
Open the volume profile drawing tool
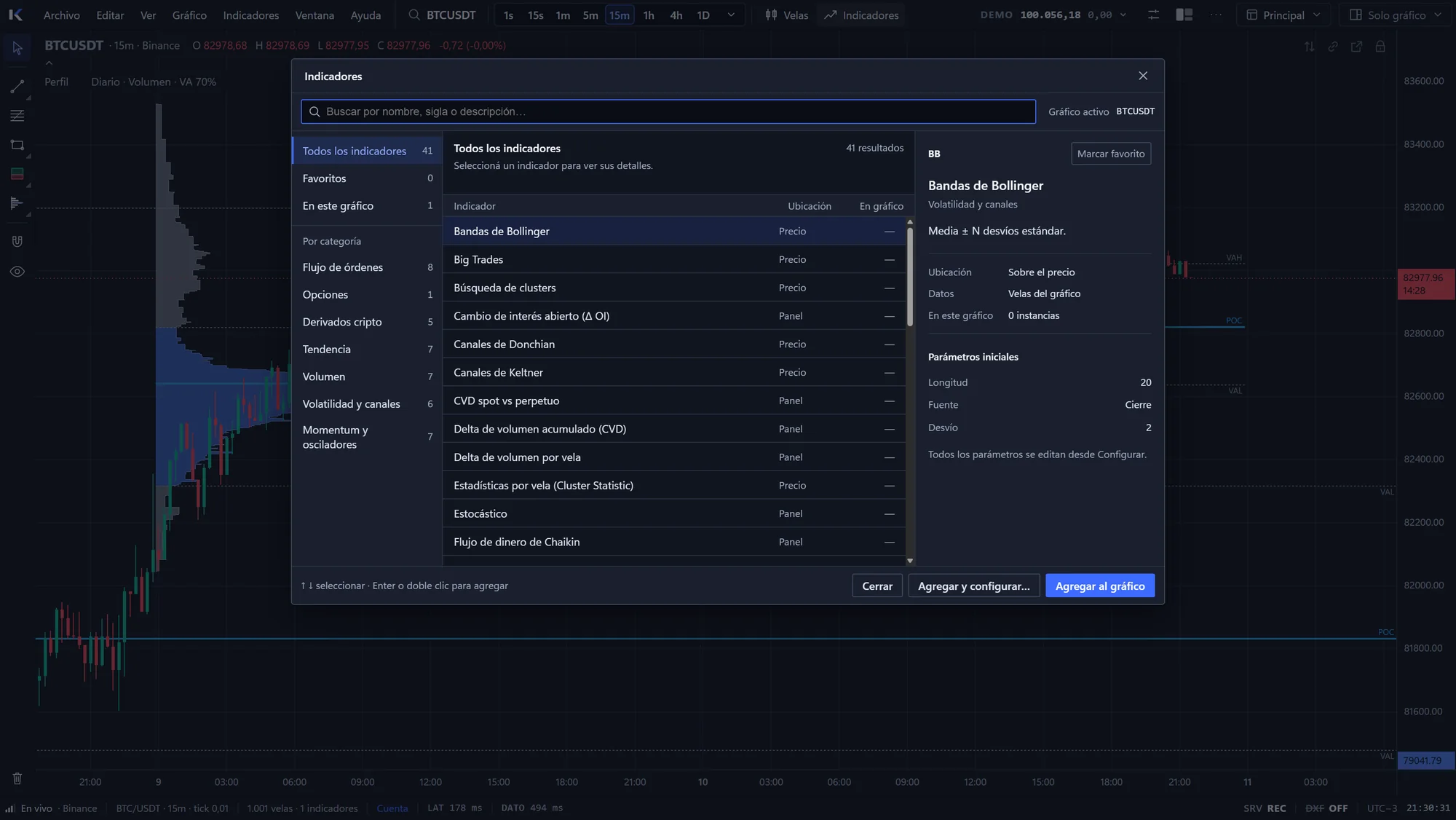click(x=17, y=203)
